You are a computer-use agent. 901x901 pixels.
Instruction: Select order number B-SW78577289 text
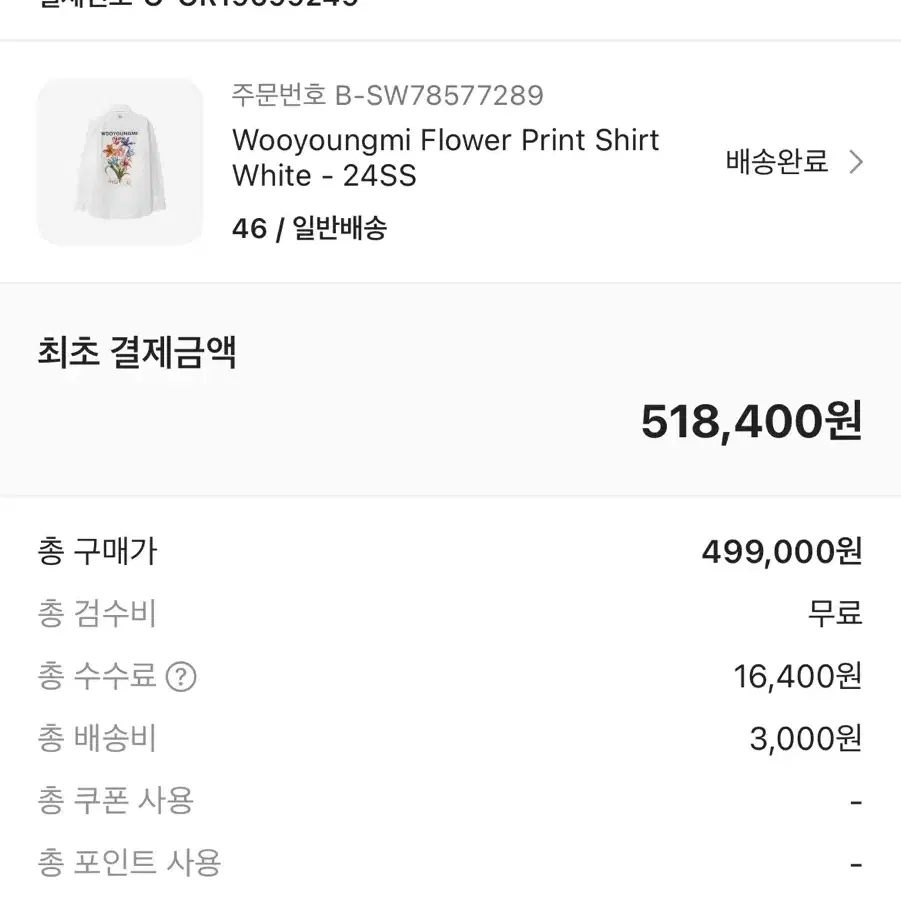[387, 95]
